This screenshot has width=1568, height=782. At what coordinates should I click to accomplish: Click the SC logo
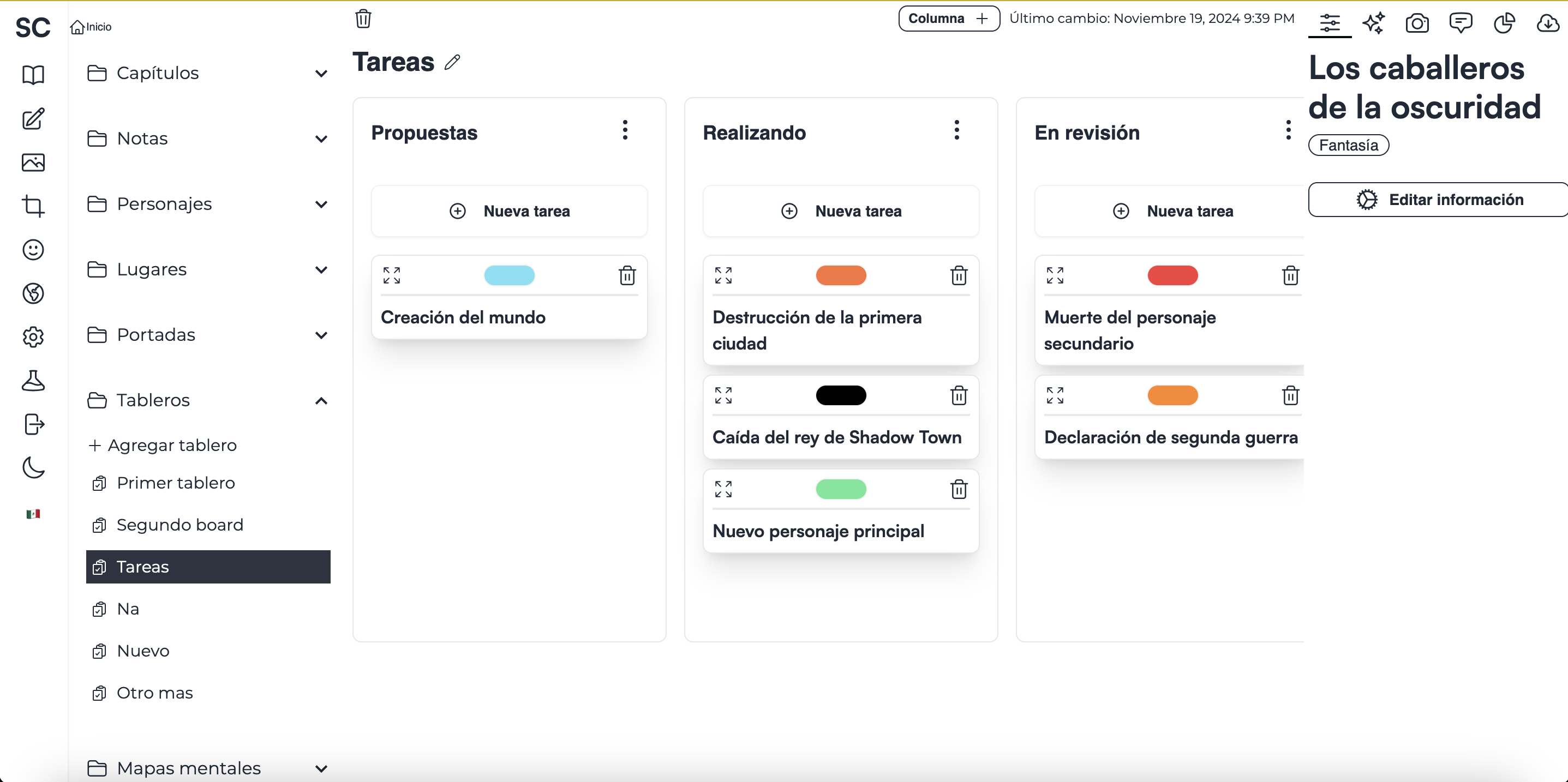coord(33,27)
